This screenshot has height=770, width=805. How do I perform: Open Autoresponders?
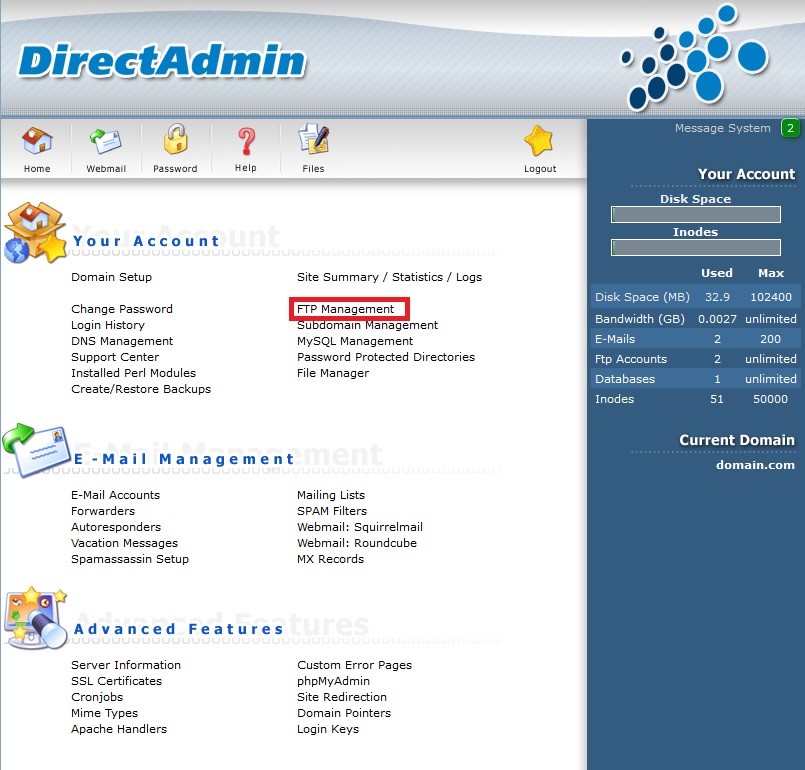click(116, 527)
